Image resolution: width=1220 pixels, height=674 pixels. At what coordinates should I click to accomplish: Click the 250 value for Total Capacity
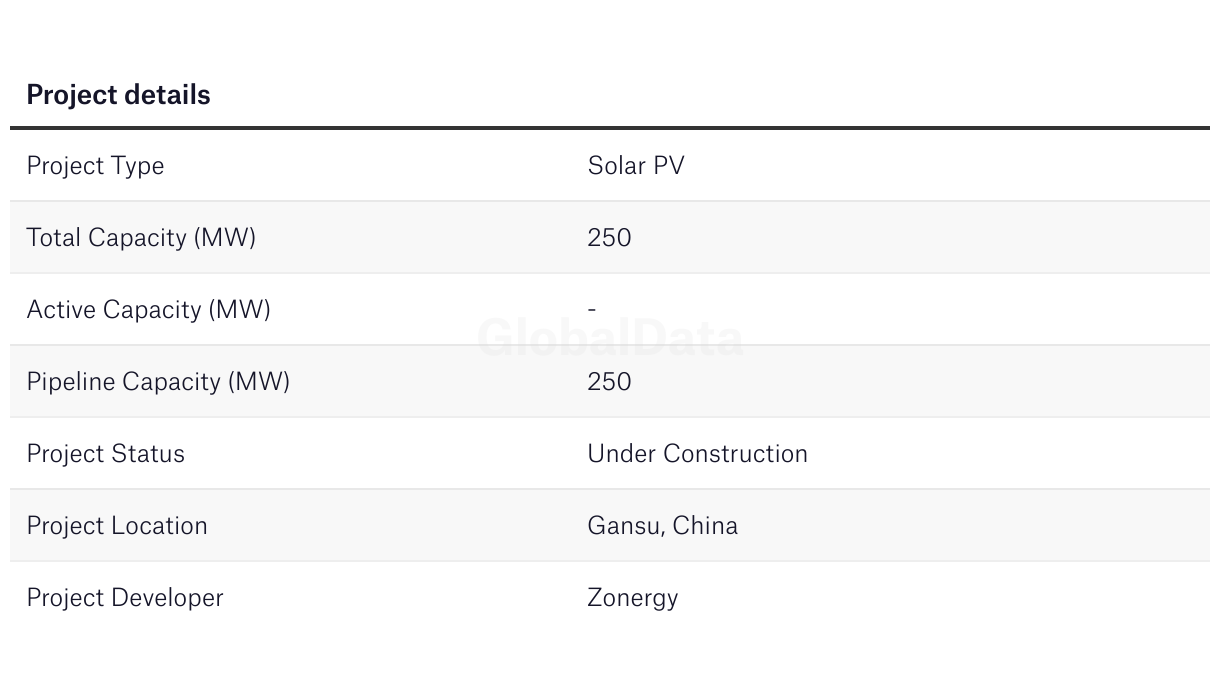coord(609,238)
